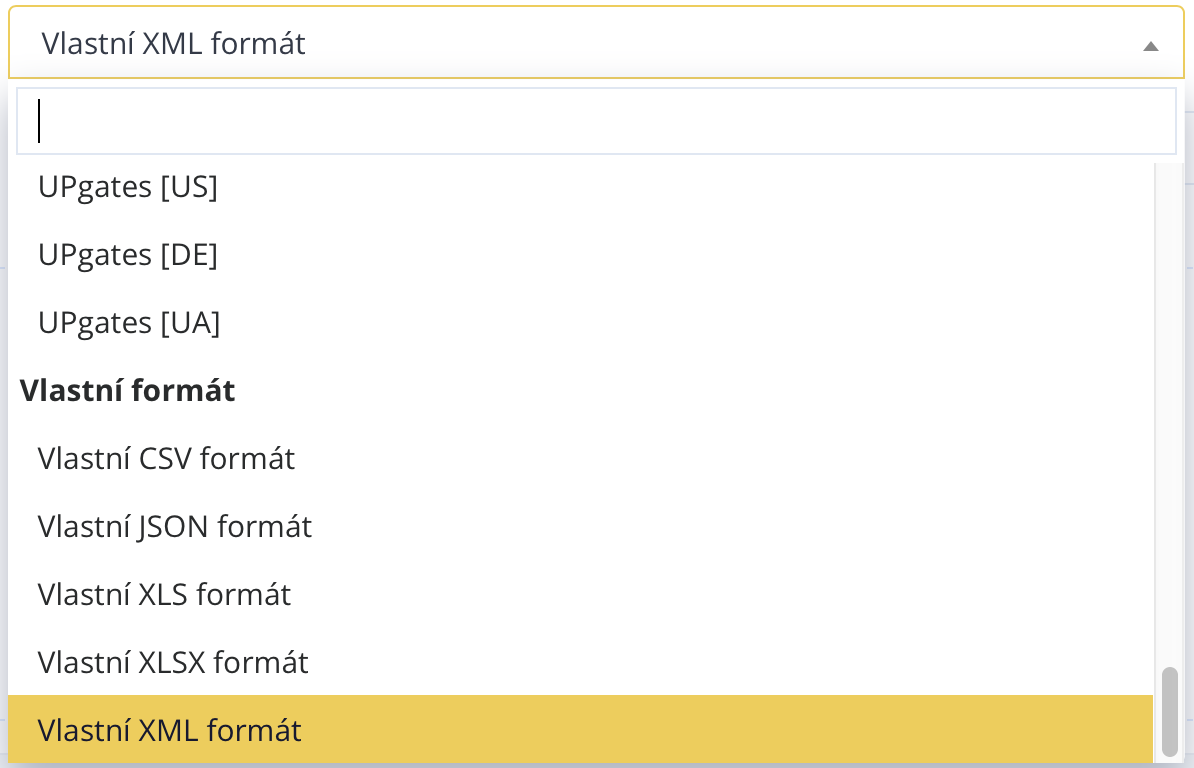Choose the Ukrainian UPgates format
This screenshot has width=1194, height=768.
pos(129,323)
